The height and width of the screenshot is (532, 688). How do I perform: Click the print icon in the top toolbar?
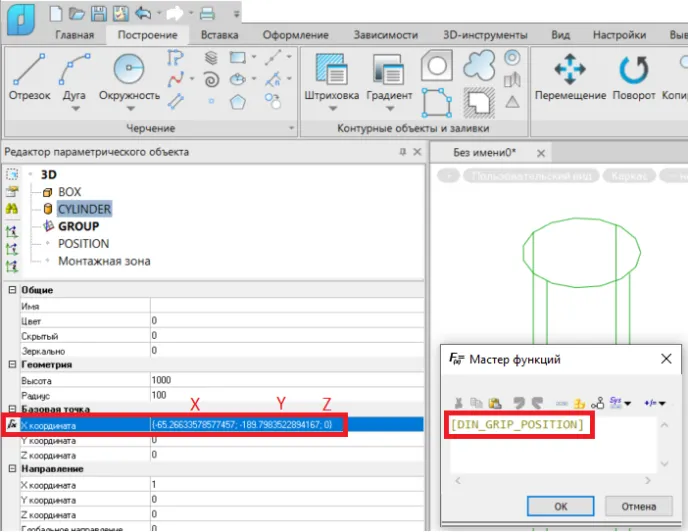tap(207, 14)
